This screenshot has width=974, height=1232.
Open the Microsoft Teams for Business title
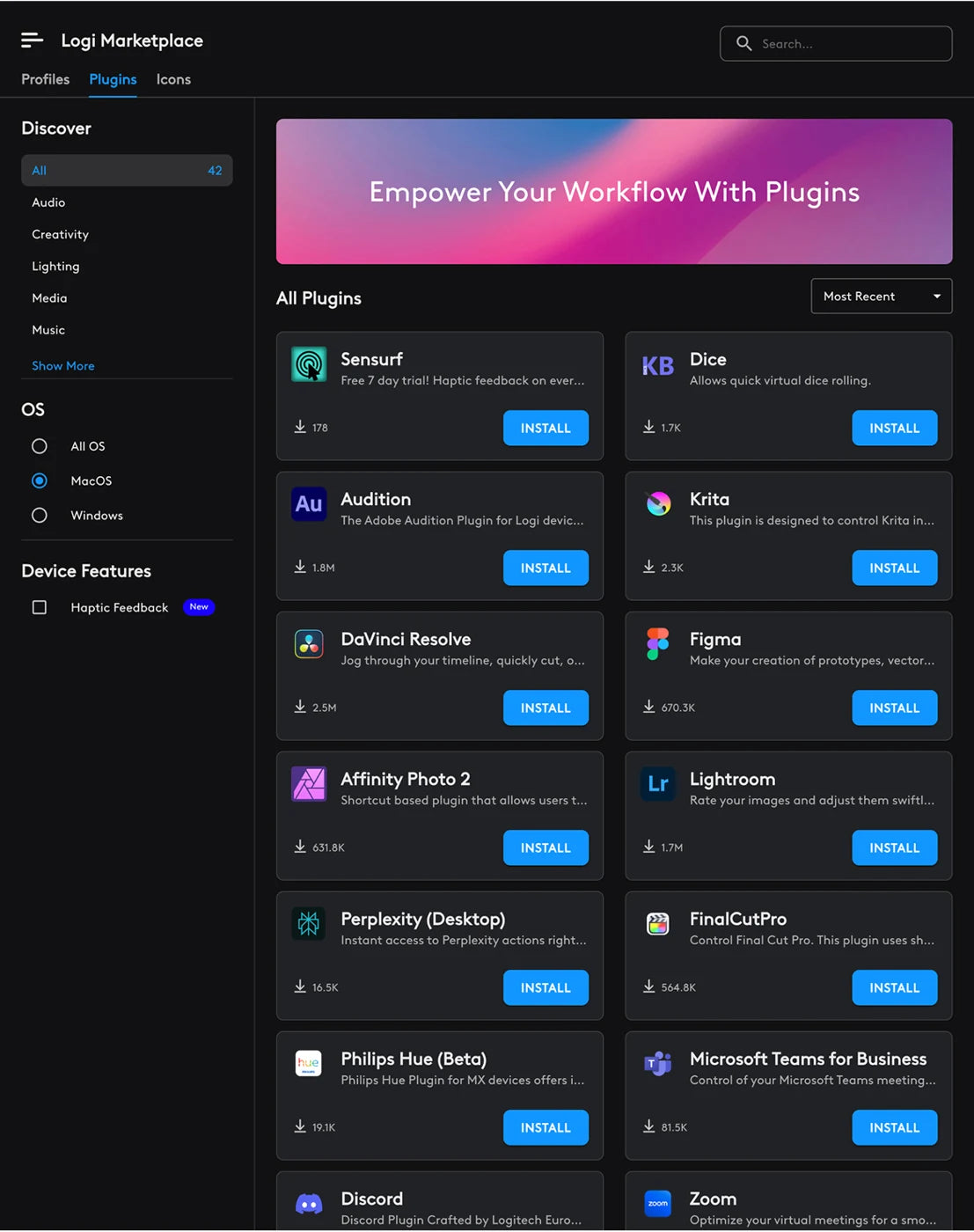(809, 1059)
